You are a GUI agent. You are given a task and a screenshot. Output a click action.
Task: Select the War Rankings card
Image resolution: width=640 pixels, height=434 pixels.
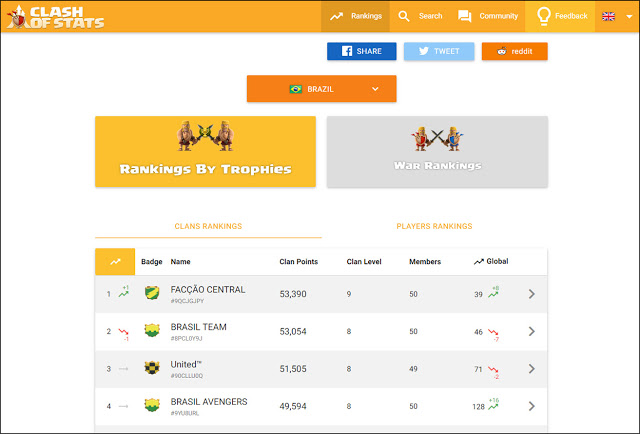pyautogui.click(x=437, y=151)
